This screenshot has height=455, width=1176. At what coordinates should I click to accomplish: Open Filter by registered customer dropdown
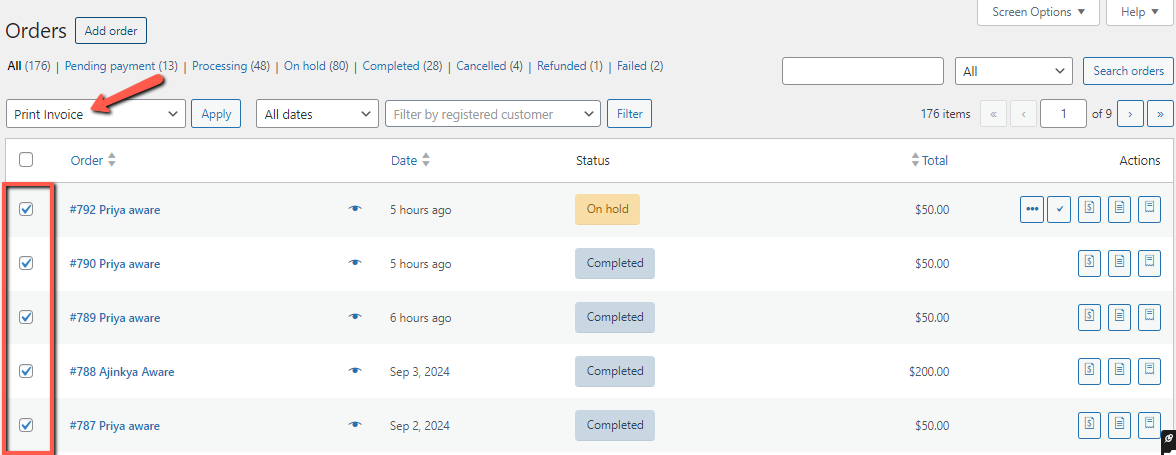pyautogui.click(x=492, y=114)
